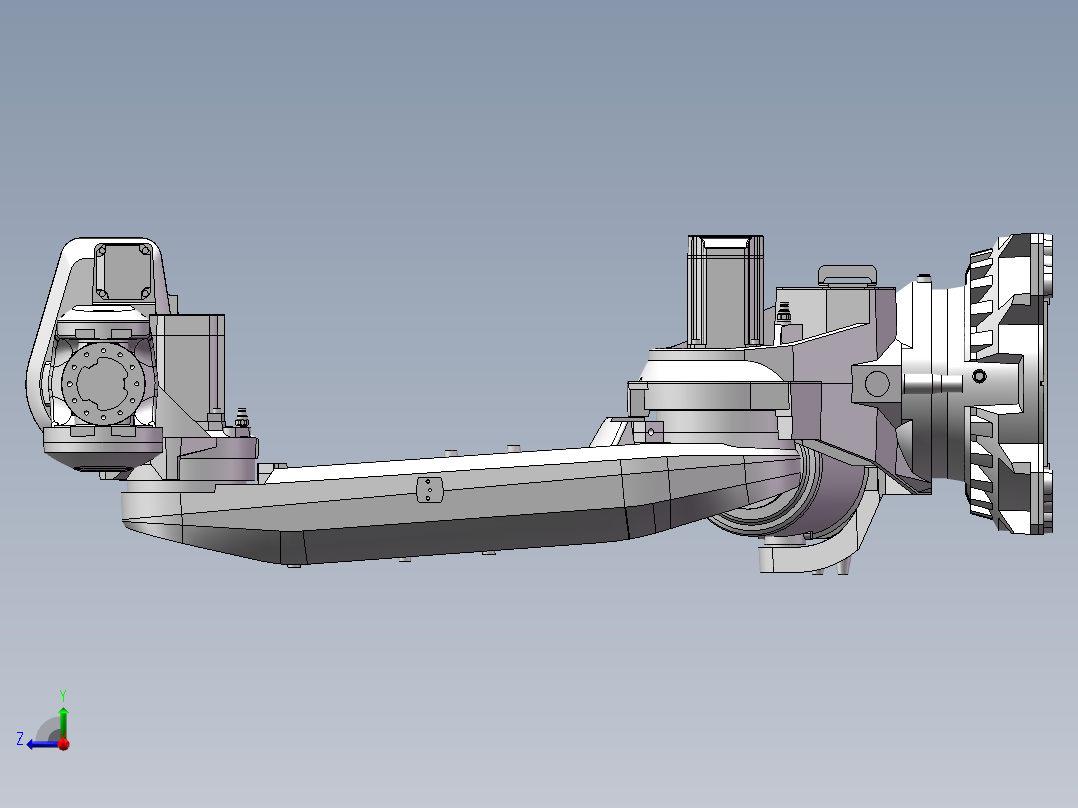Image resolution: width=1078 pixels, height=808 pixels.
Task: Click the red origin sphere of the triad
Action: 63,743
